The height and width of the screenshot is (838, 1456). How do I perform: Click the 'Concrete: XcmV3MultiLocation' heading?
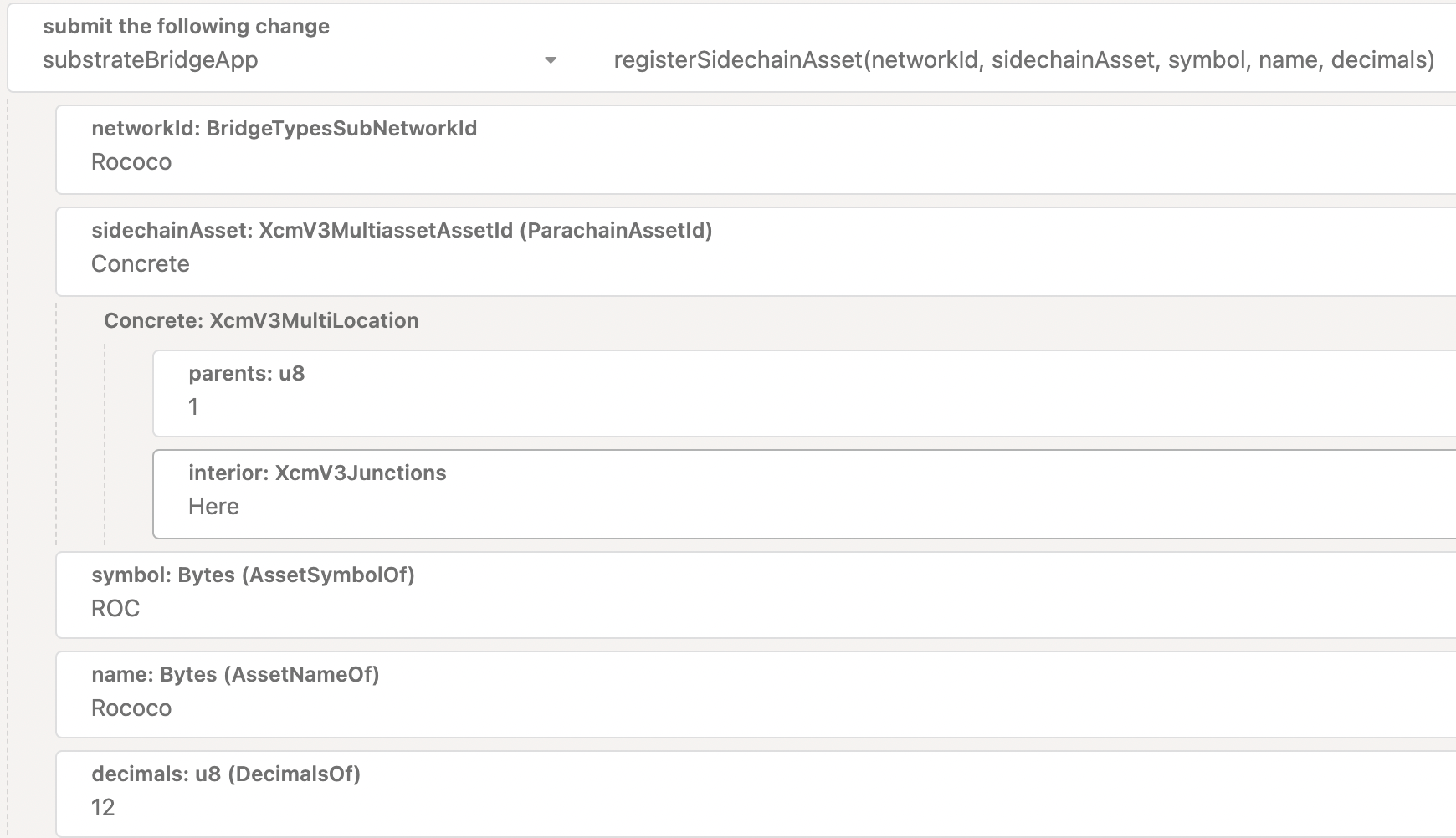click(261, 320)
